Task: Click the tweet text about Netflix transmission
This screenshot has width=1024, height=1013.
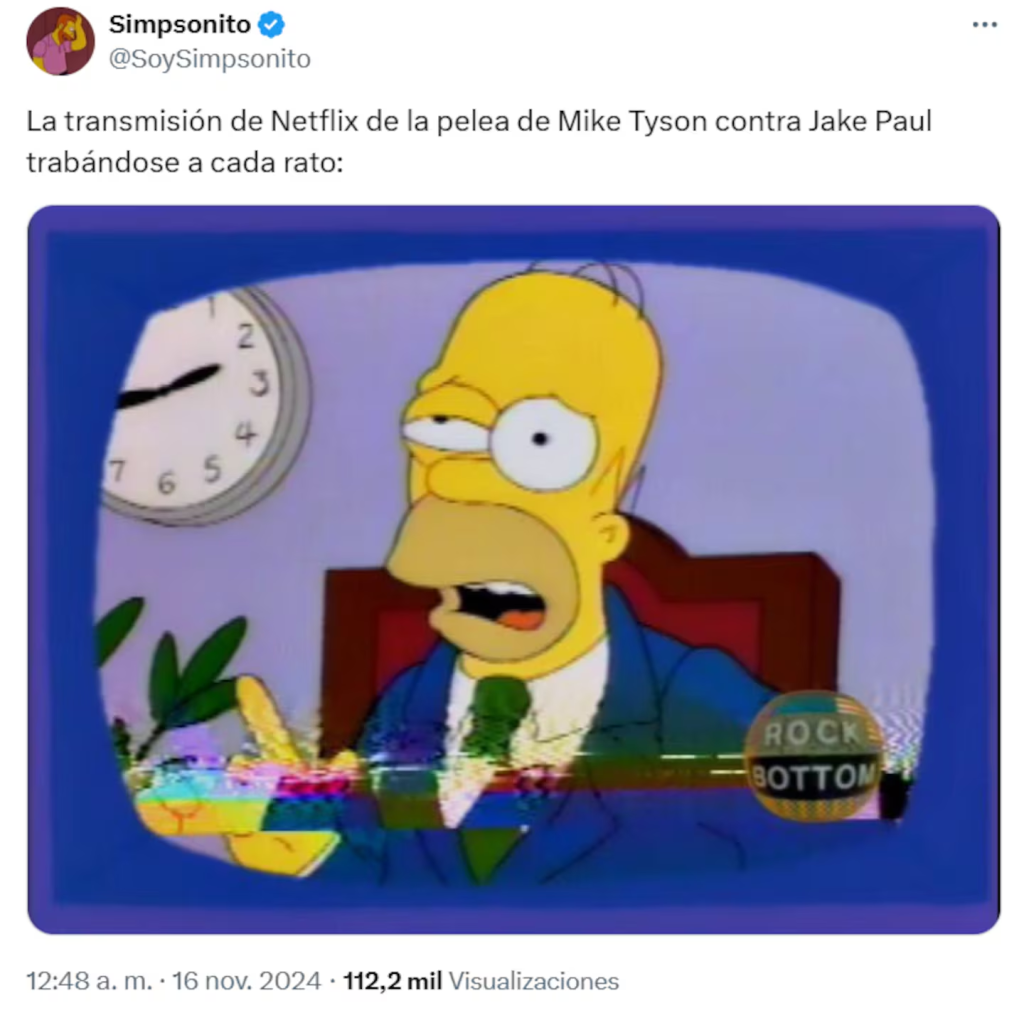Action: pyautogui.click(x=479, y=142)
